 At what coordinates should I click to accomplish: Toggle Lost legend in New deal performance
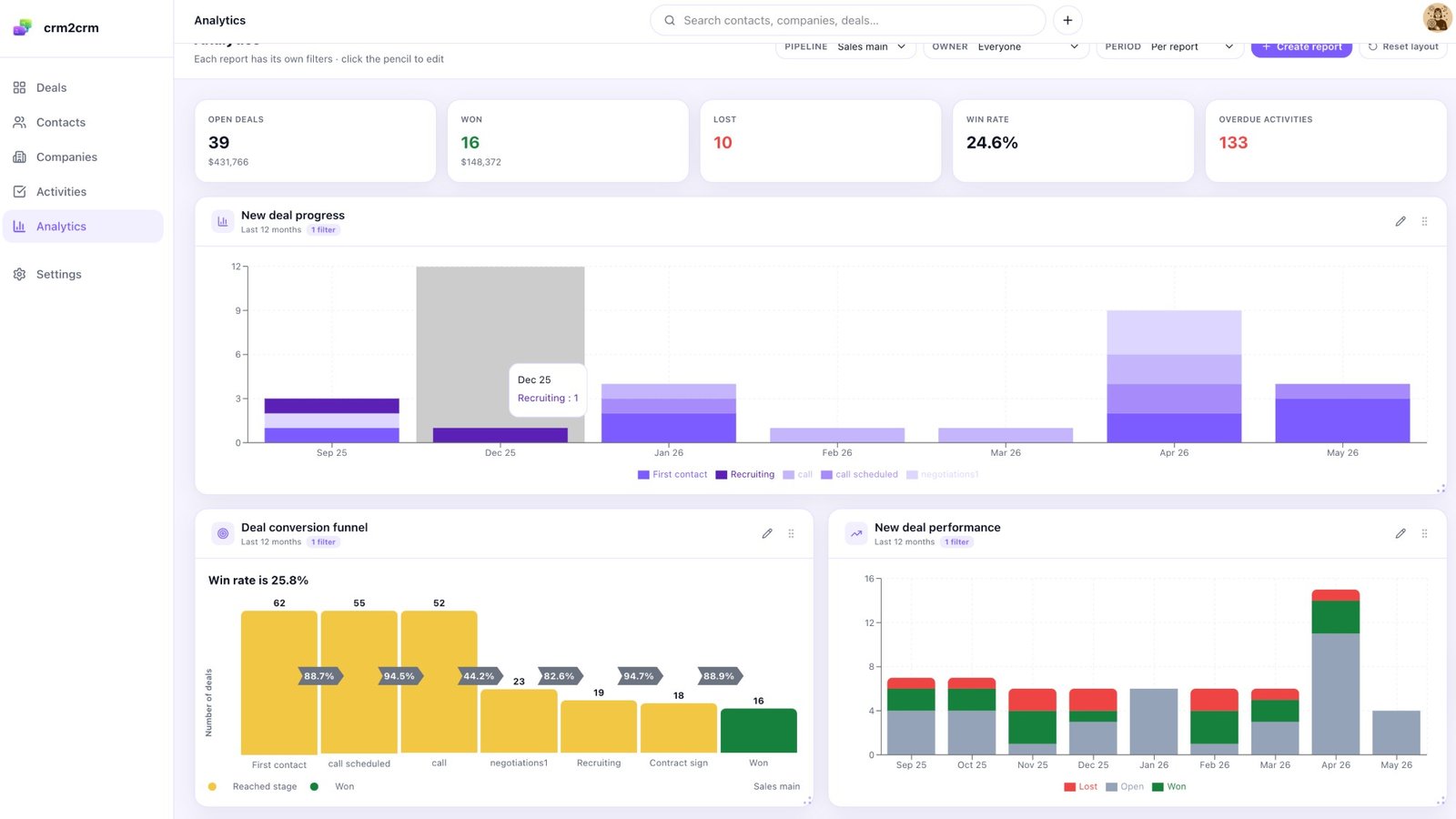pos(1081,787)
